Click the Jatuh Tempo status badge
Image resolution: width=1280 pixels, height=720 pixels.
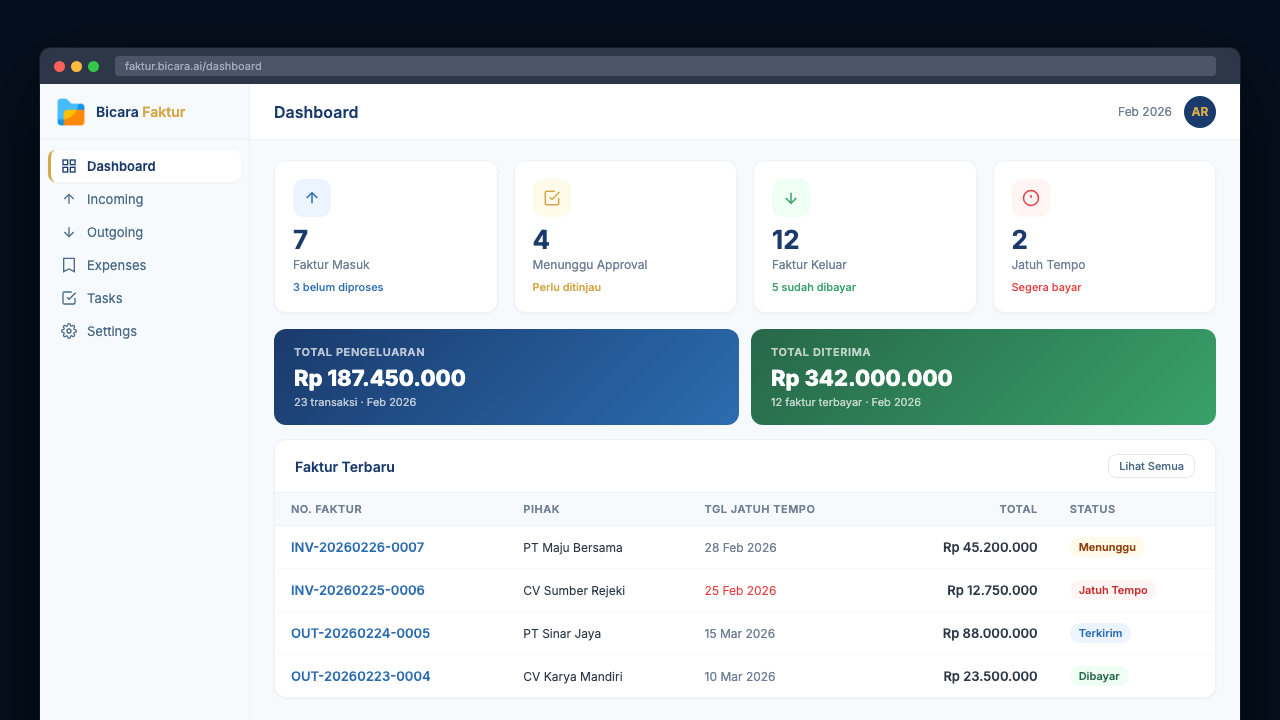pos(1112,590)
